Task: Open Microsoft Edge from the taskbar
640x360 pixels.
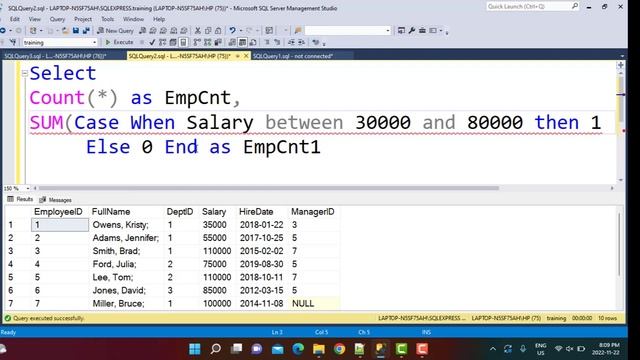Action: click(x=298, y=349)
